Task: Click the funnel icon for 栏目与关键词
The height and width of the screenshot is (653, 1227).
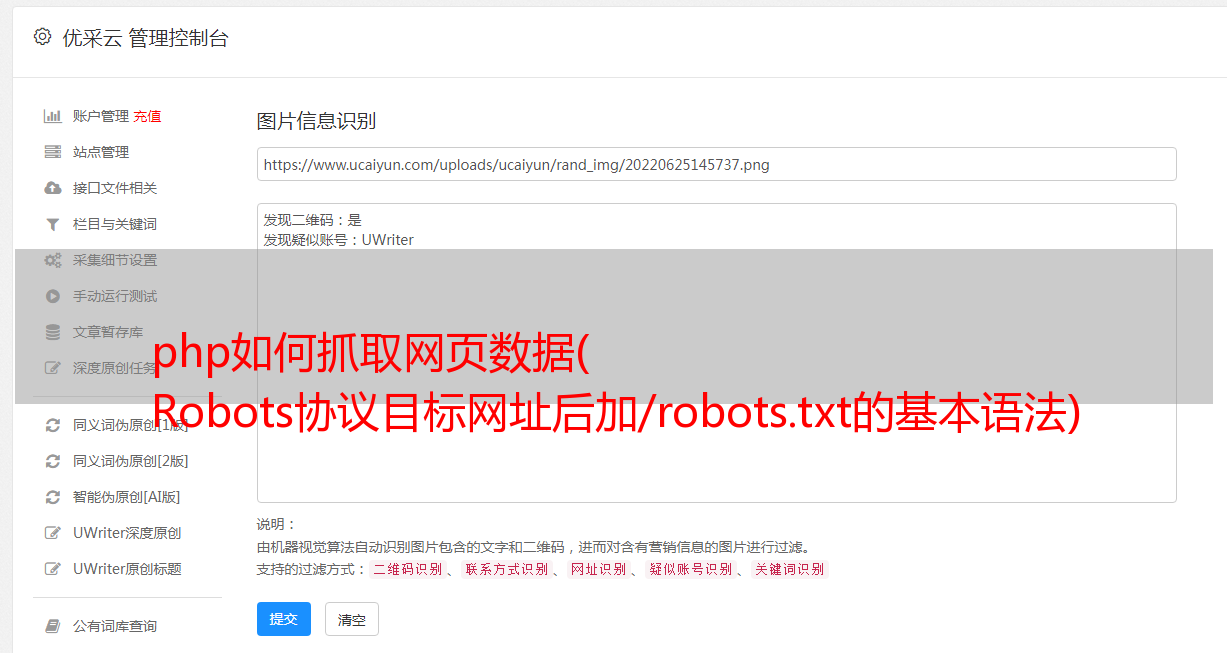Action: [53, 224]
